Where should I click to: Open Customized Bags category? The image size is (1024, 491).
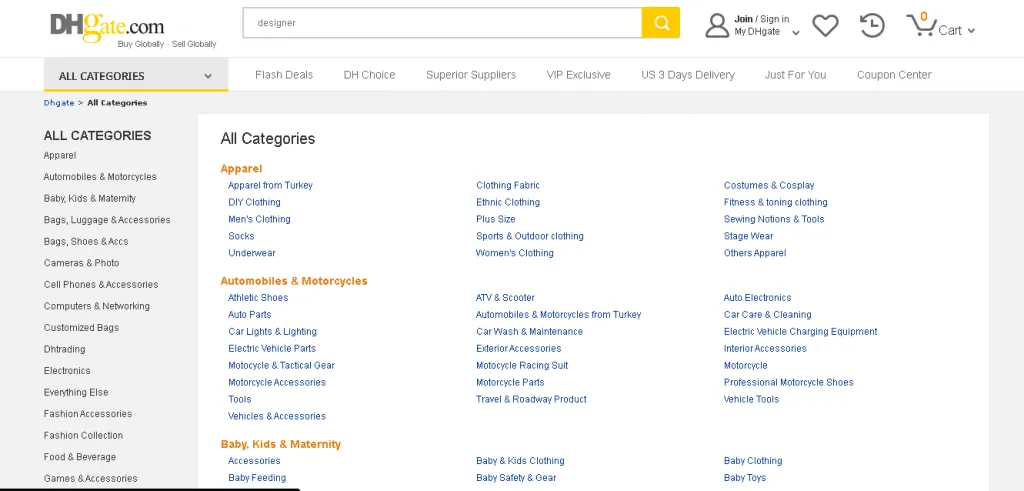[82, 328]
